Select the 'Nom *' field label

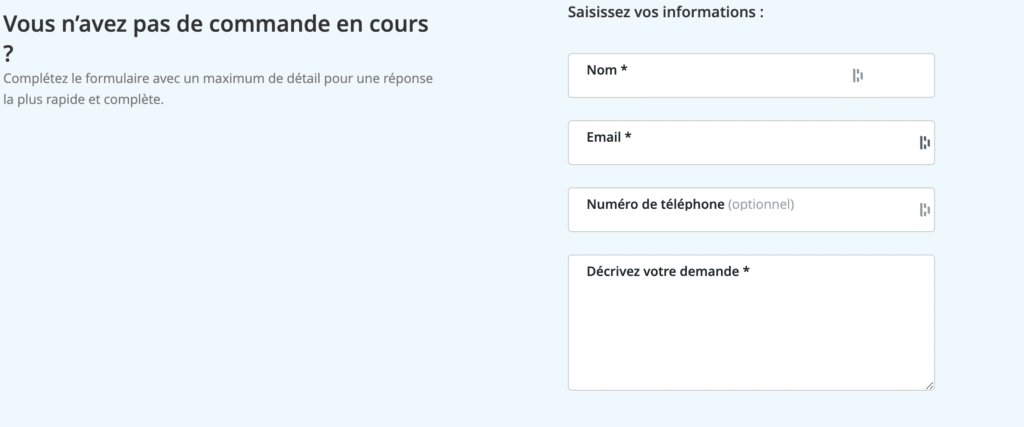tap(607, 70)
